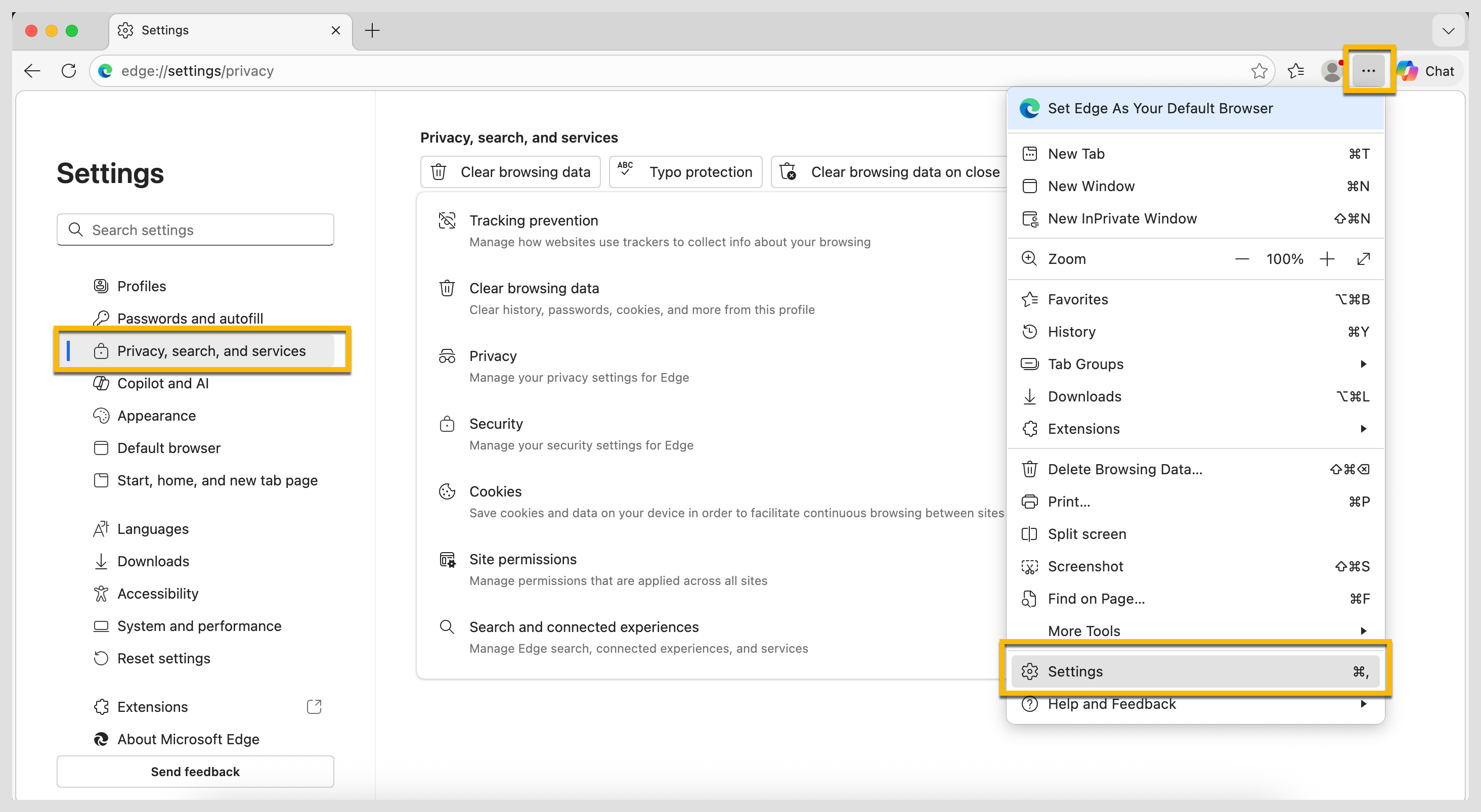
Task: Open the tab search dropdown chevron
Action: coord(1448,30)
